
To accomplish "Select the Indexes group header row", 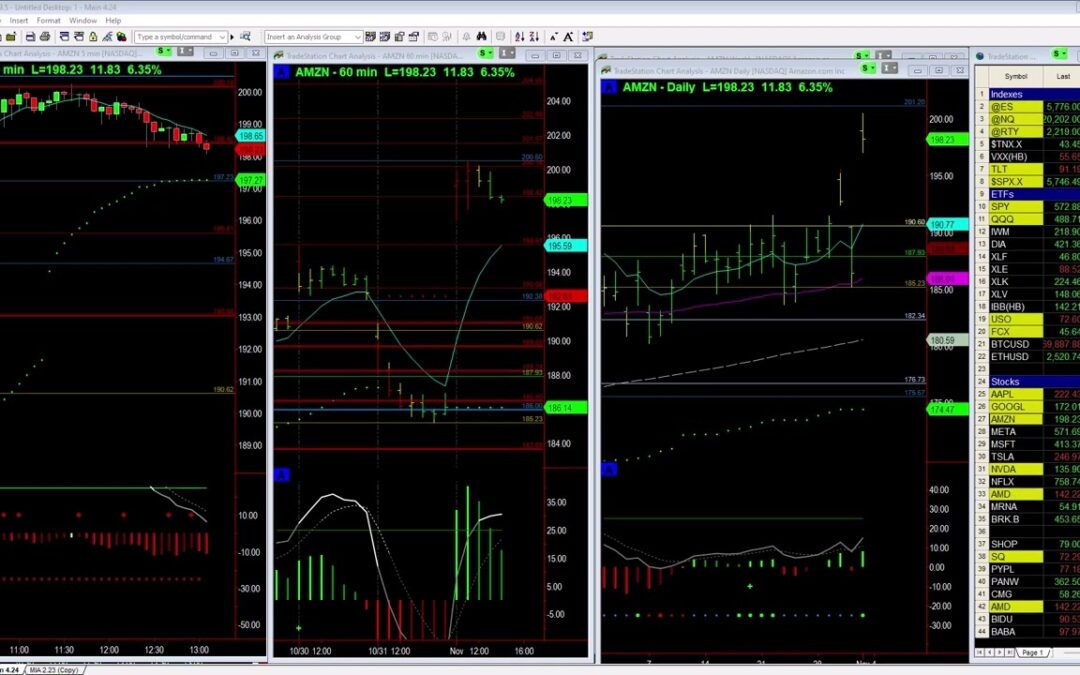I will (1034, 94).
